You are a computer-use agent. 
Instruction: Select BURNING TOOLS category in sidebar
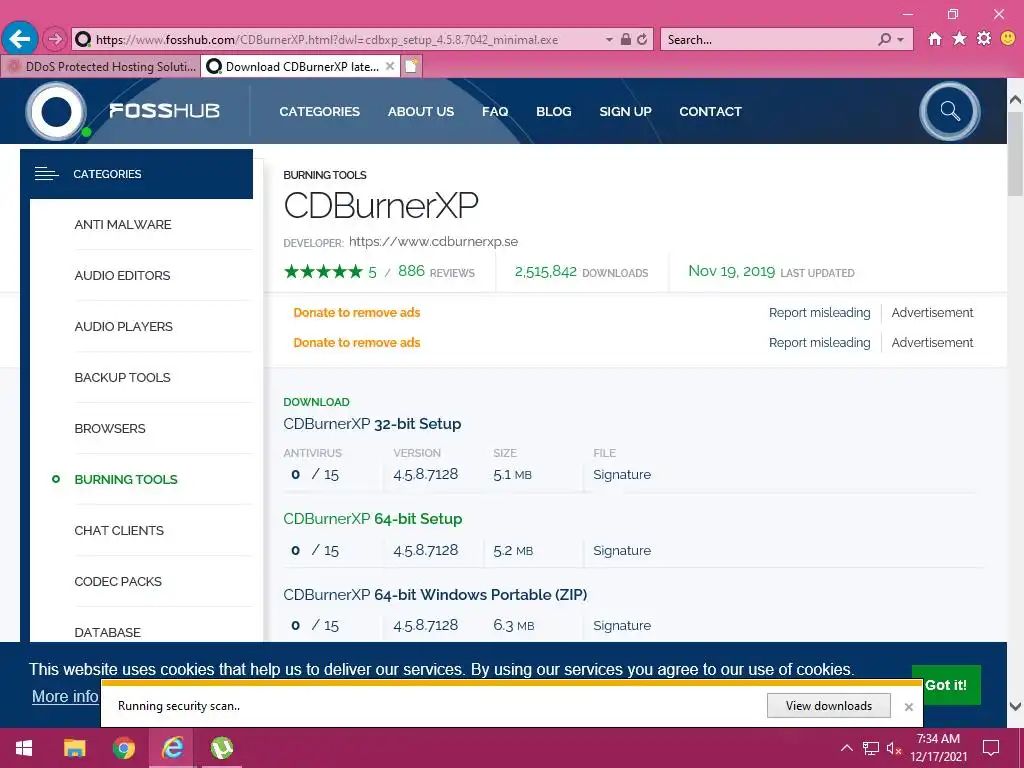[x=126, y=479]
